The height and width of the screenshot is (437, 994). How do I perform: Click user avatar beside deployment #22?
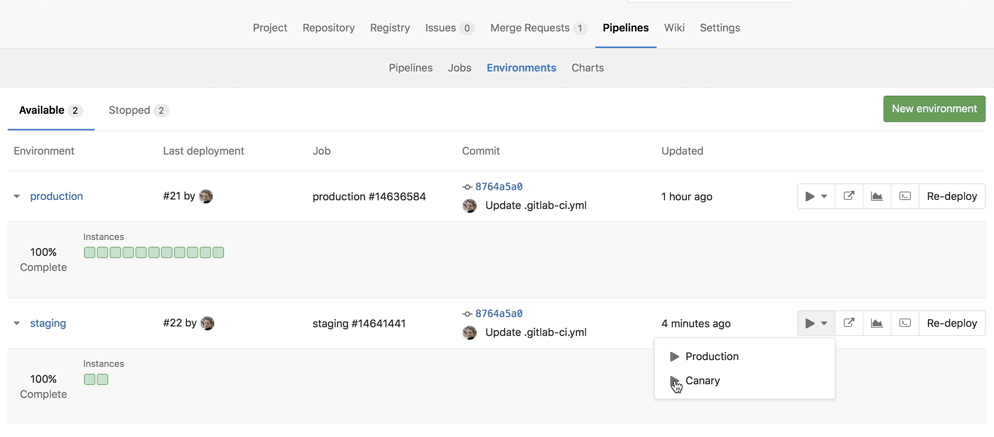(207, 323)
